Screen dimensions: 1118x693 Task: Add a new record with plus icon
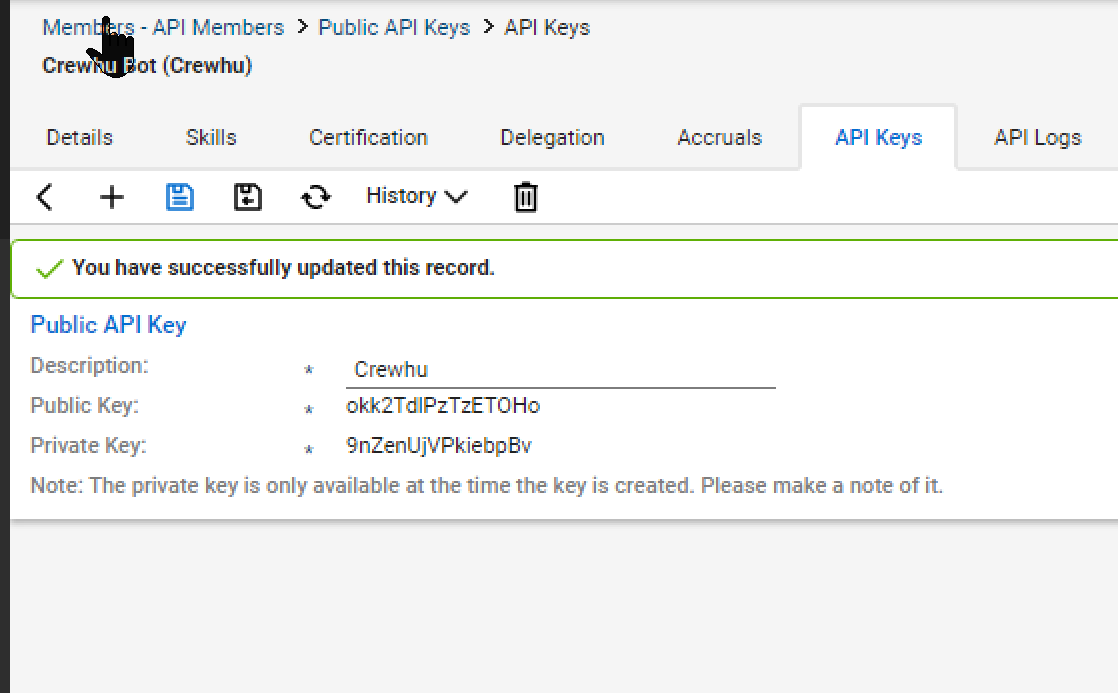111,197
